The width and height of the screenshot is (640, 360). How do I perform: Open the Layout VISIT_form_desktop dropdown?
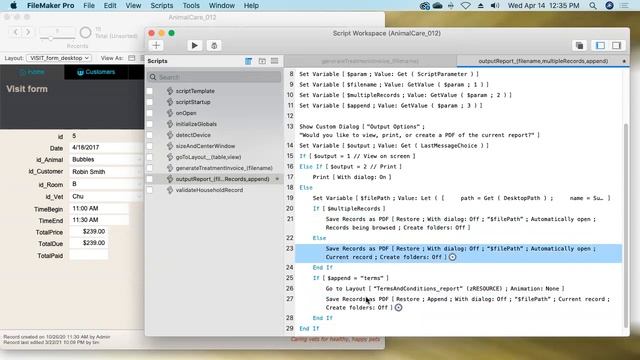click(x=59, y=58)
